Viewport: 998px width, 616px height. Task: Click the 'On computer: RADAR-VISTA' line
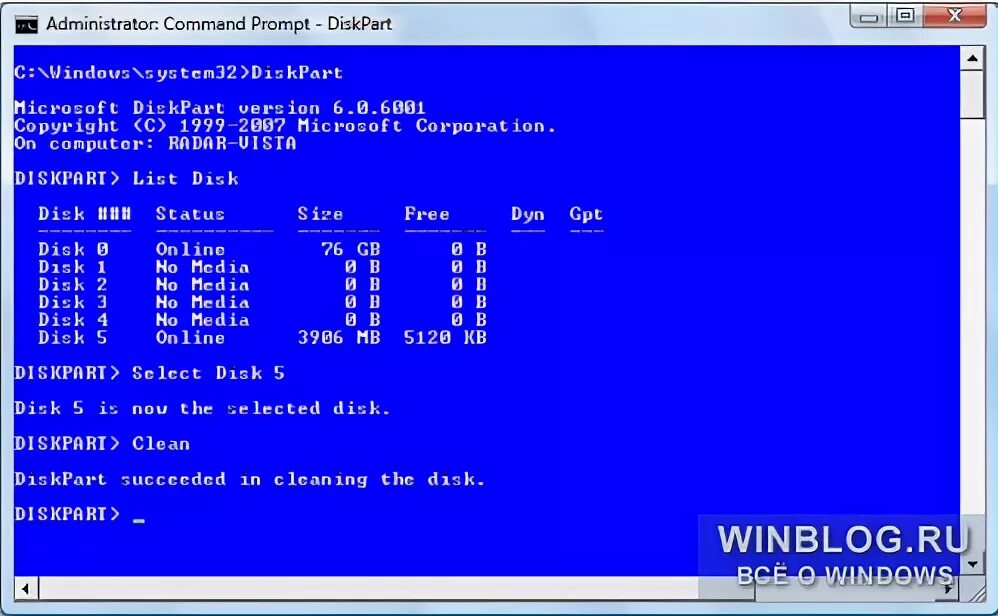click(x=155, y=143)
